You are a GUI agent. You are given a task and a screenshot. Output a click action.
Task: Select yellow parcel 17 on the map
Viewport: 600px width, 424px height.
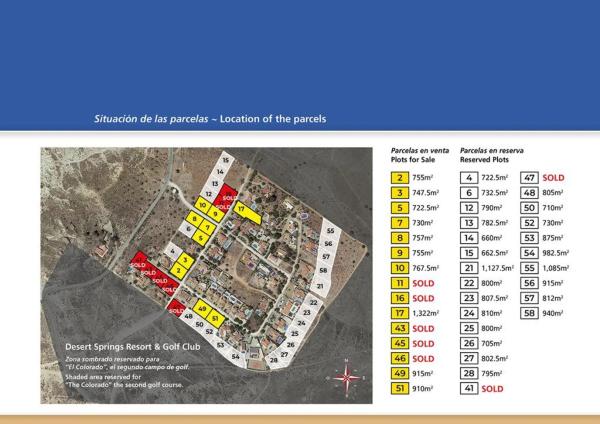(x=241, y=209)
